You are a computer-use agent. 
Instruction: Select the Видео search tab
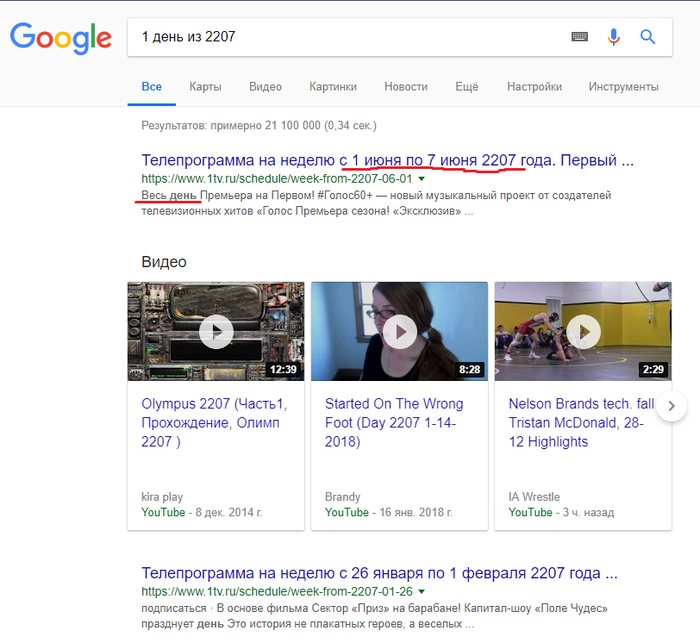265,87
